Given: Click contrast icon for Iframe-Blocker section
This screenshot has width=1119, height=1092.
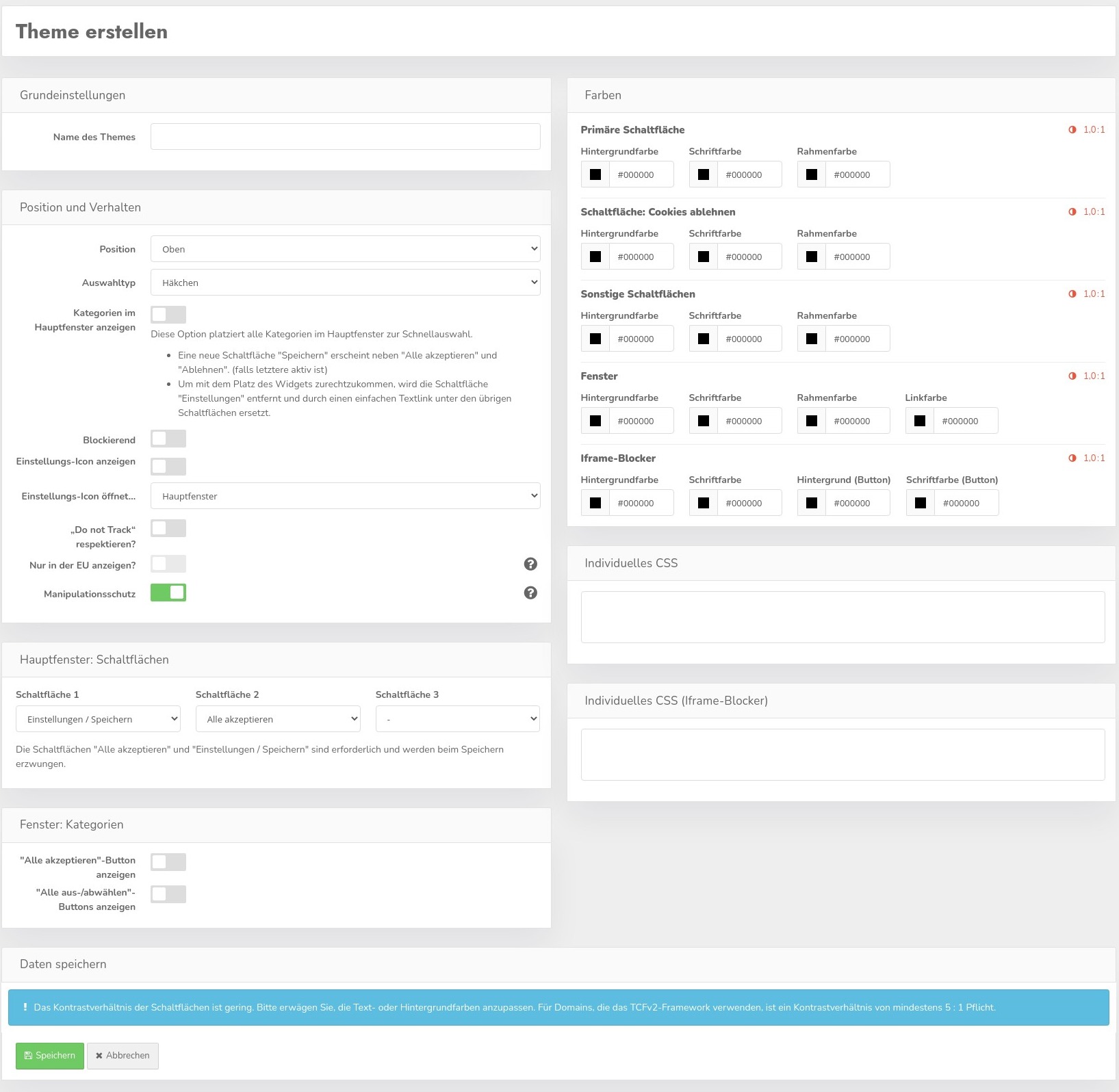Looking at the screenshot, I should coord(1072,458).
